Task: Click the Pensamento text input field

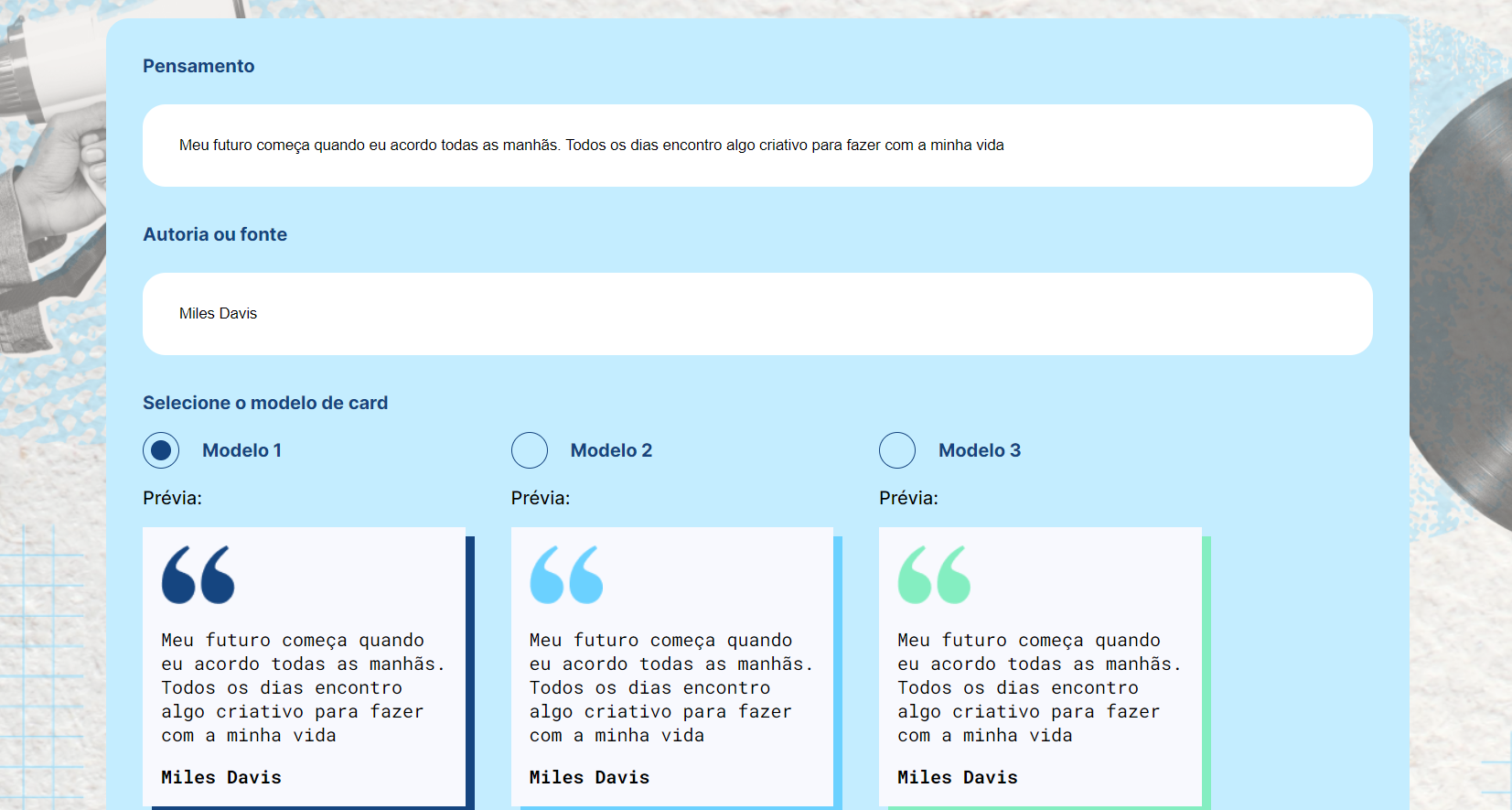Action: point(757,146)
